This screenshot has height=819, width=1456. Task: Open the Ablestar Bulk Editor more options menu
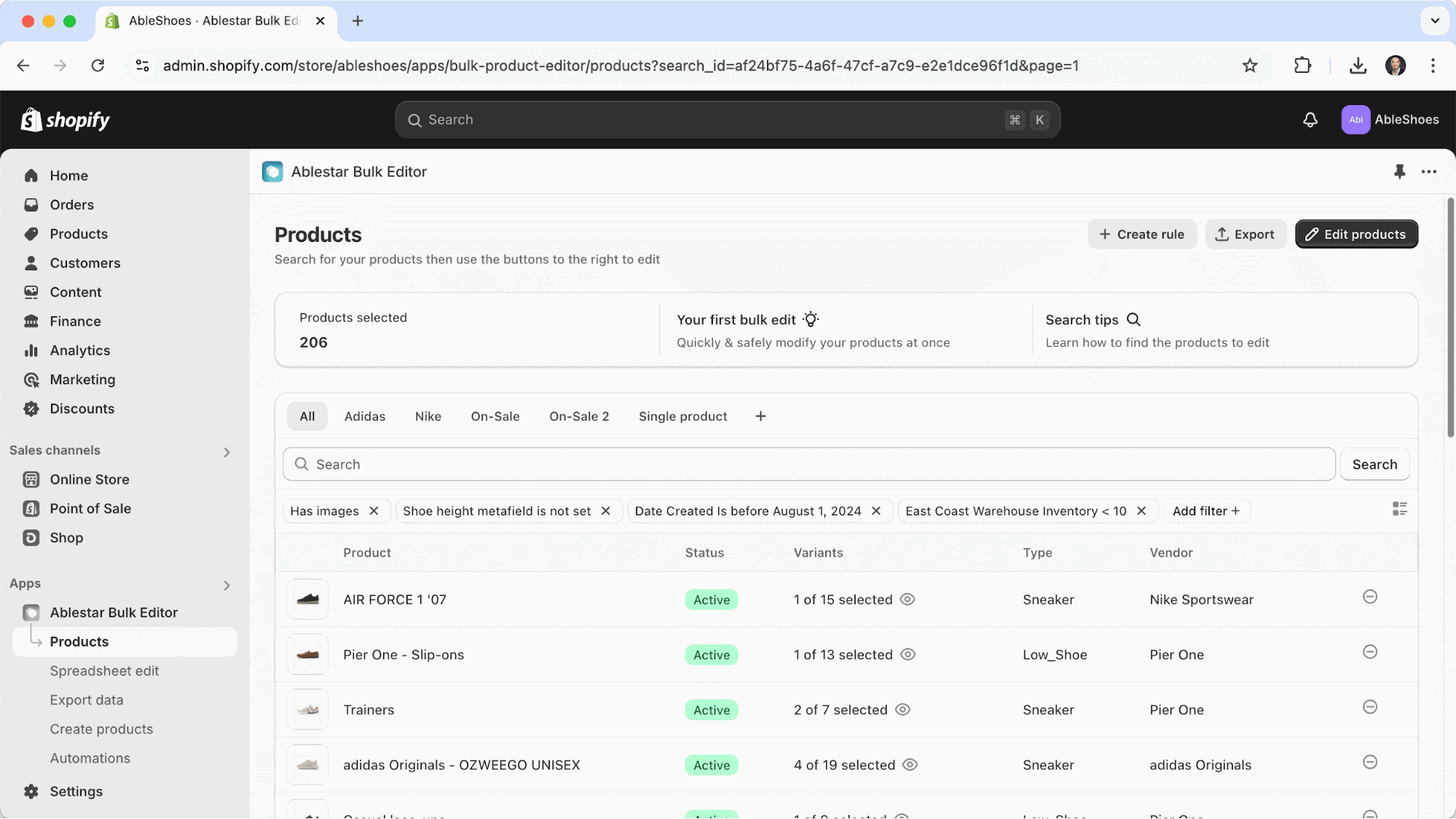(1428, 172)
